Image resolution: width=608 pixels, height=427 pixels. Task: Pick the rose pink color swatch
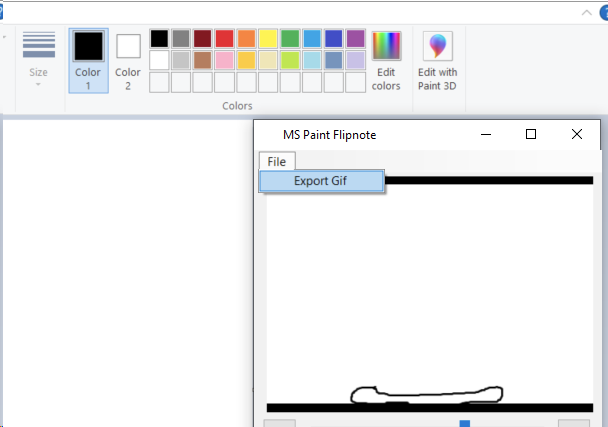pyautogui.click(x=225, y=60)
